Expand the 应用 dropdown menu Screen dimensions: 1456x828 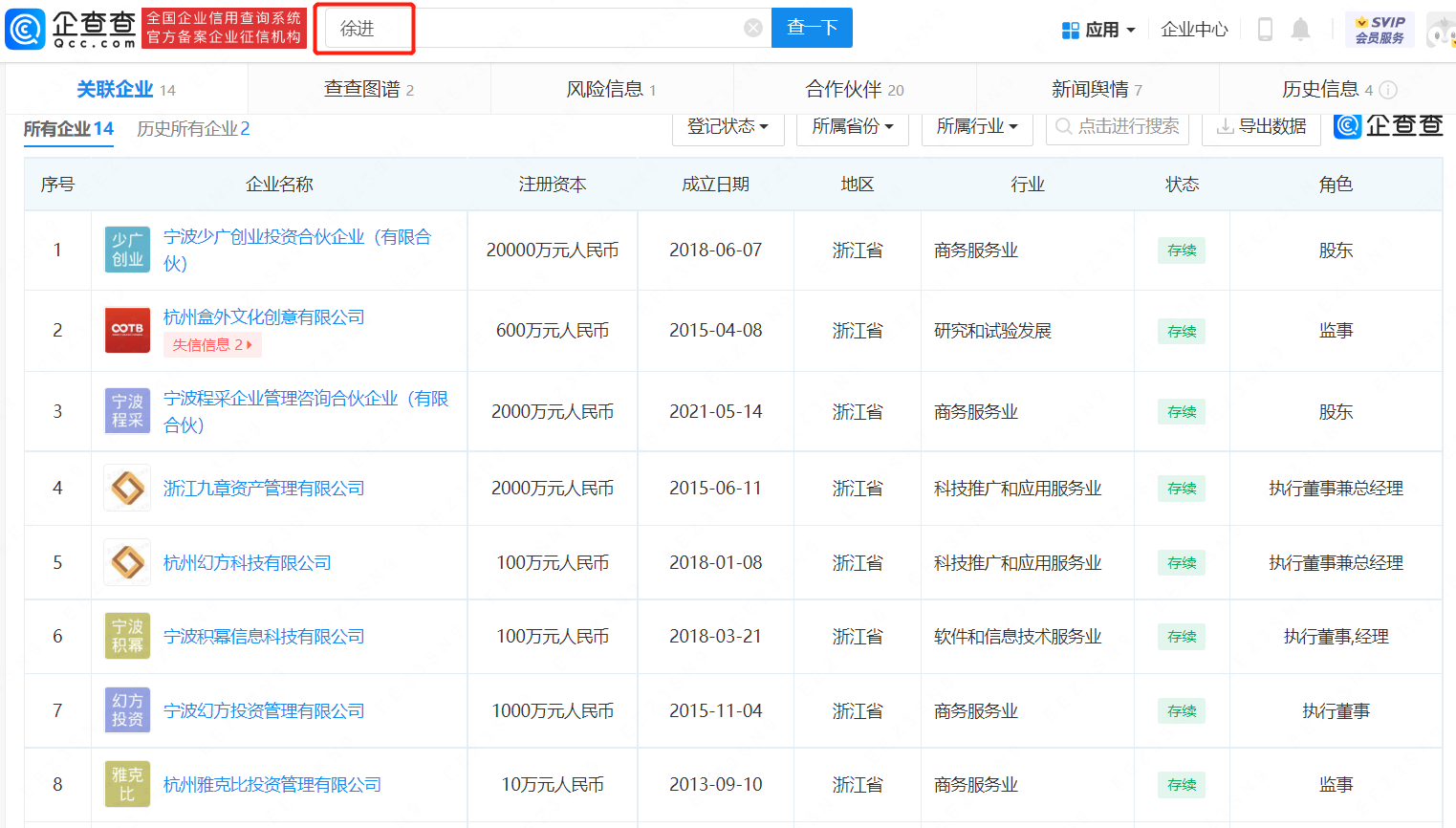coord(1110,30)
